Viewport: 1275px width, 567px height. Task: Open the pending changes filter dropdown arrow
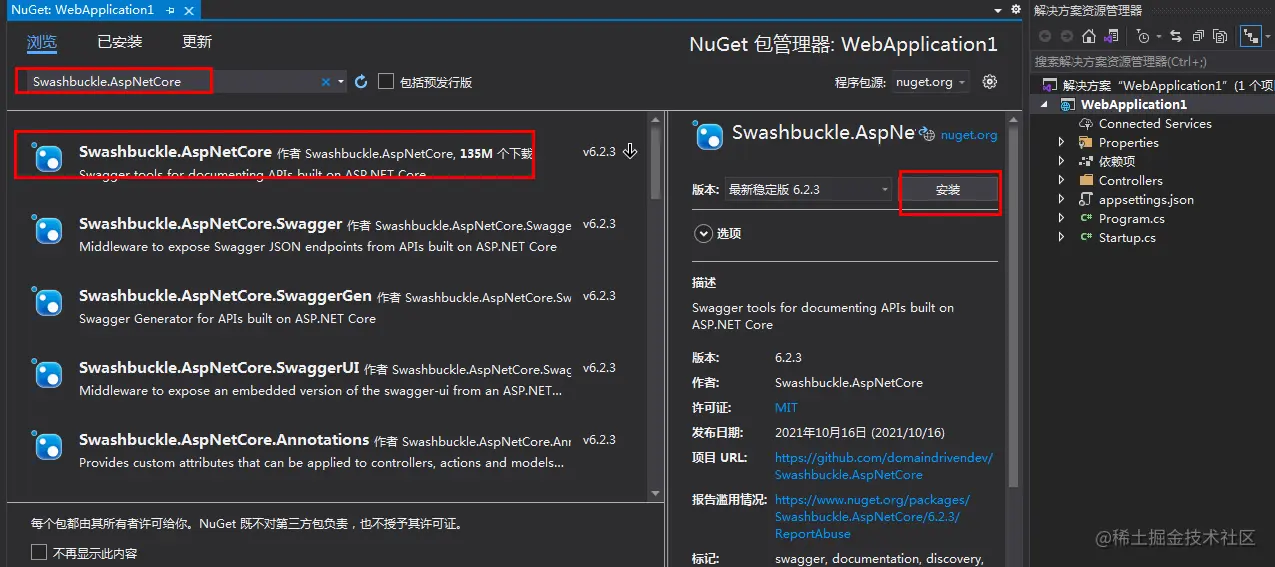click(x=1158, y=36)
